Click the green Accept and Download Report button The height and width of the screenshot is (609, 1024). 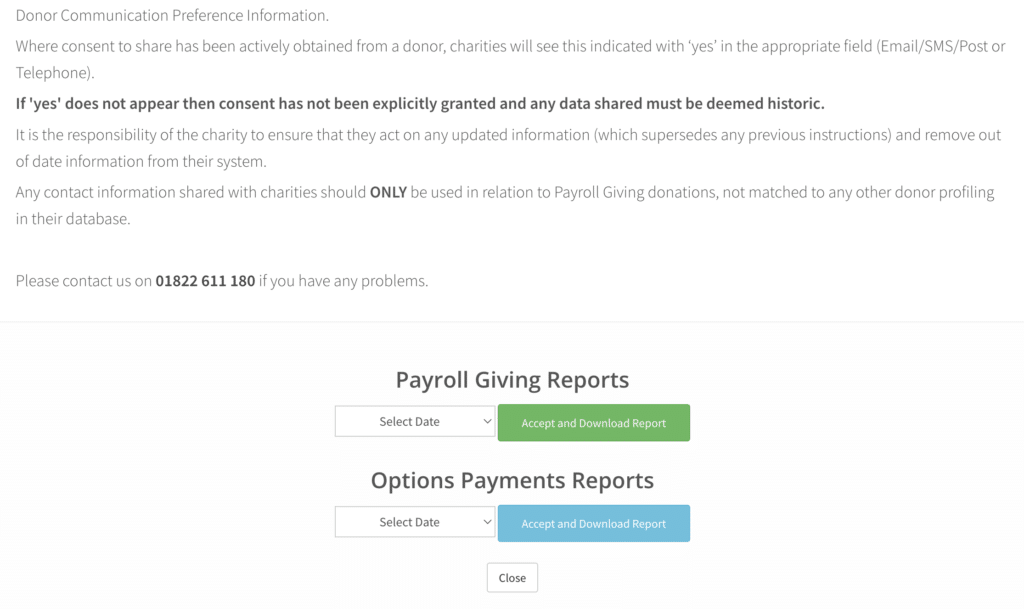(x=594, y=423)
